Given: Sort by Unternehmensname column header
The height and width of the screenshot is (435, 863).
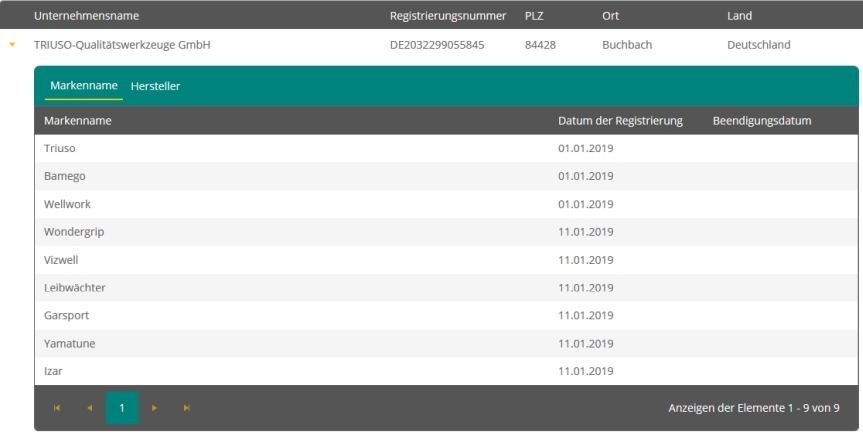Looking at the screenshot, I should click(86, 15).
